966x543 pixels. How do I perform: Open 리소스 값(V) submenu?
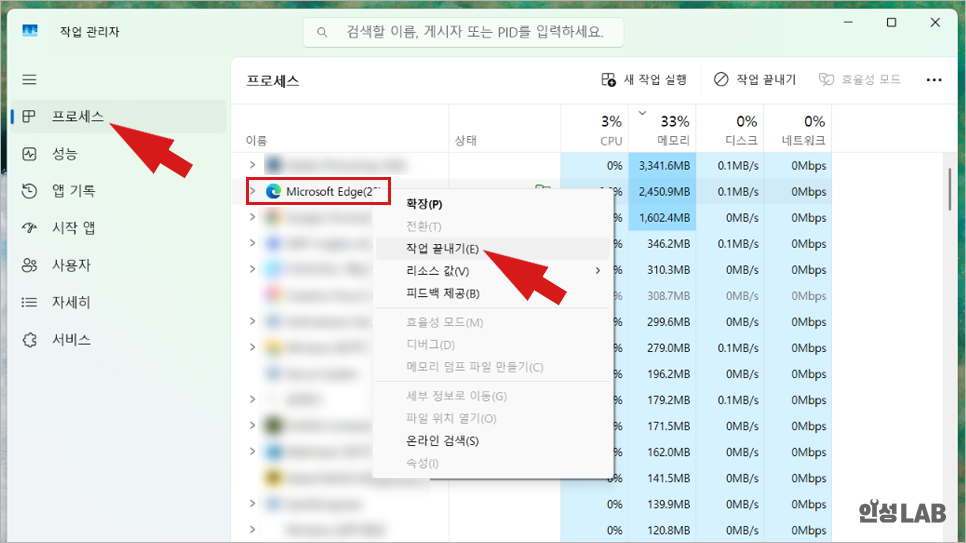click(x=492, y=271)
